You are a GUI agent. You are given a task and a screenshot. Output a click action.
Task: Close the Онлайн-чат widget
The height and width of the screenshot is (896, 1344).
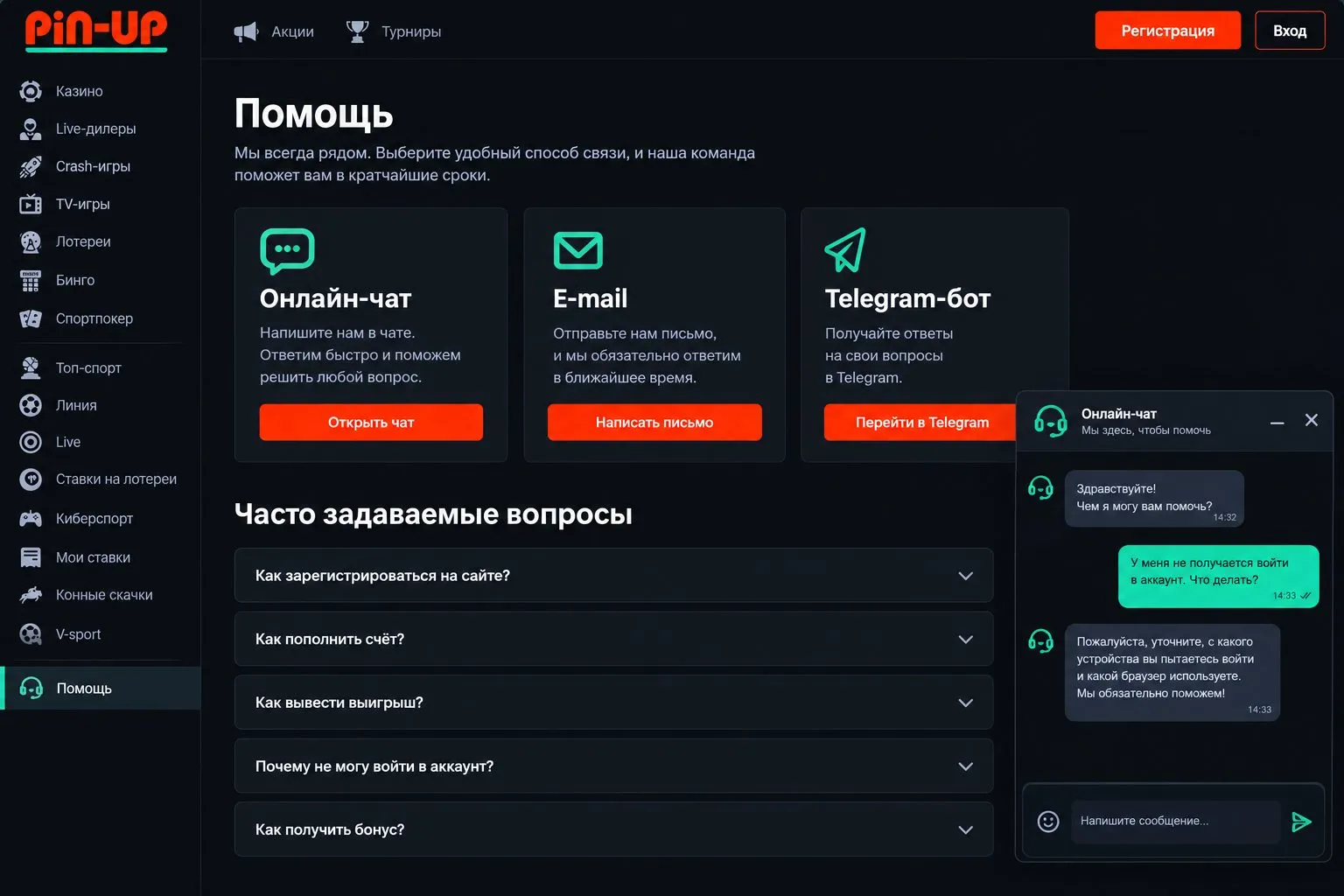click(x=1312, y=420)
